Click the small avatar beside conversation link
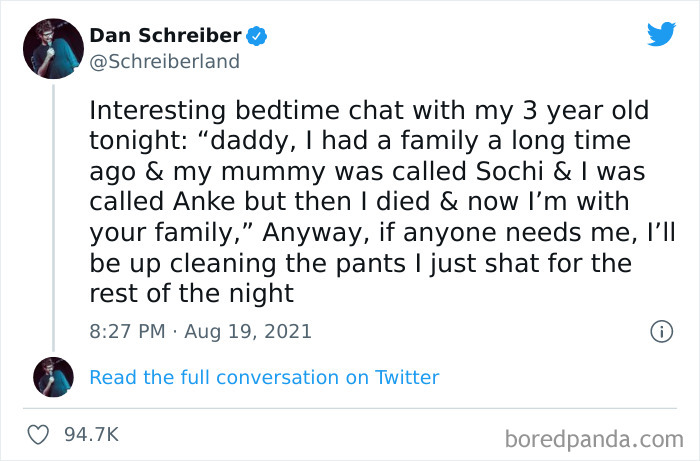700x461 pixels. pyautogui.click(x=53, y=377)
